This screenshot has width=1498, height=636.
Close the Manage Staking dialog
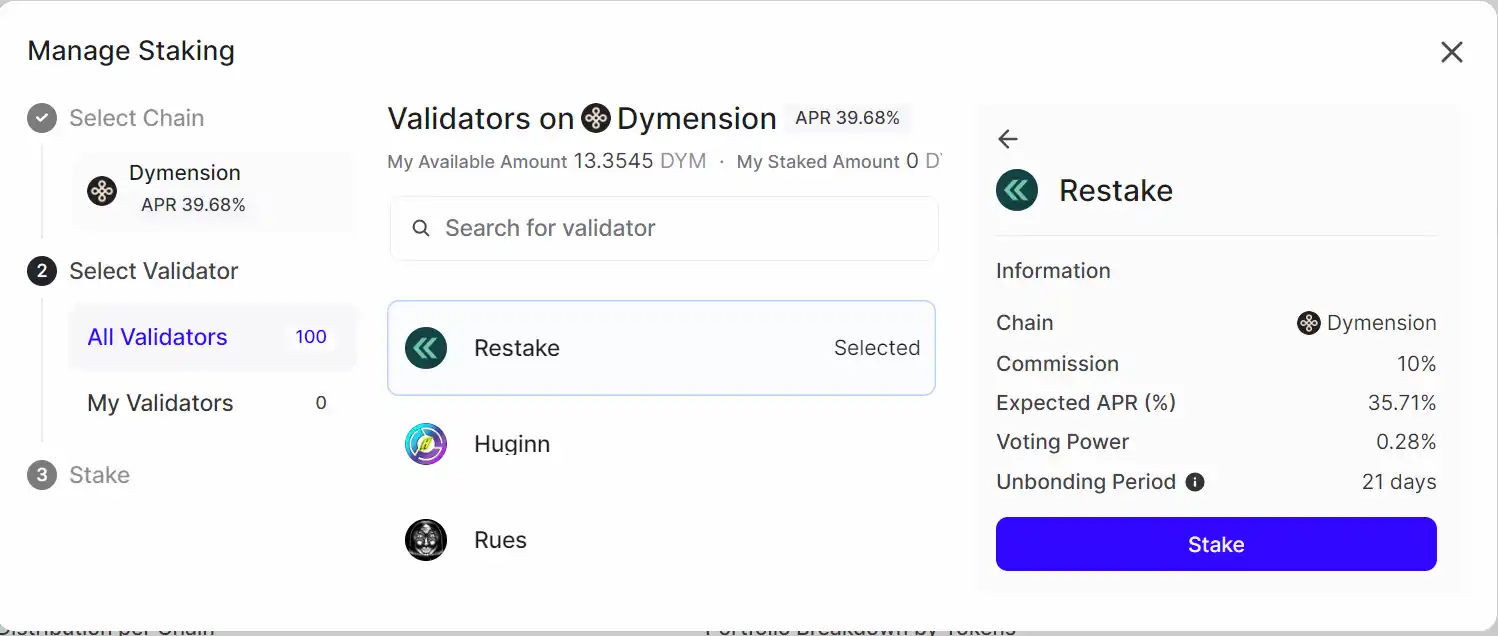(x=1452, y=52)
